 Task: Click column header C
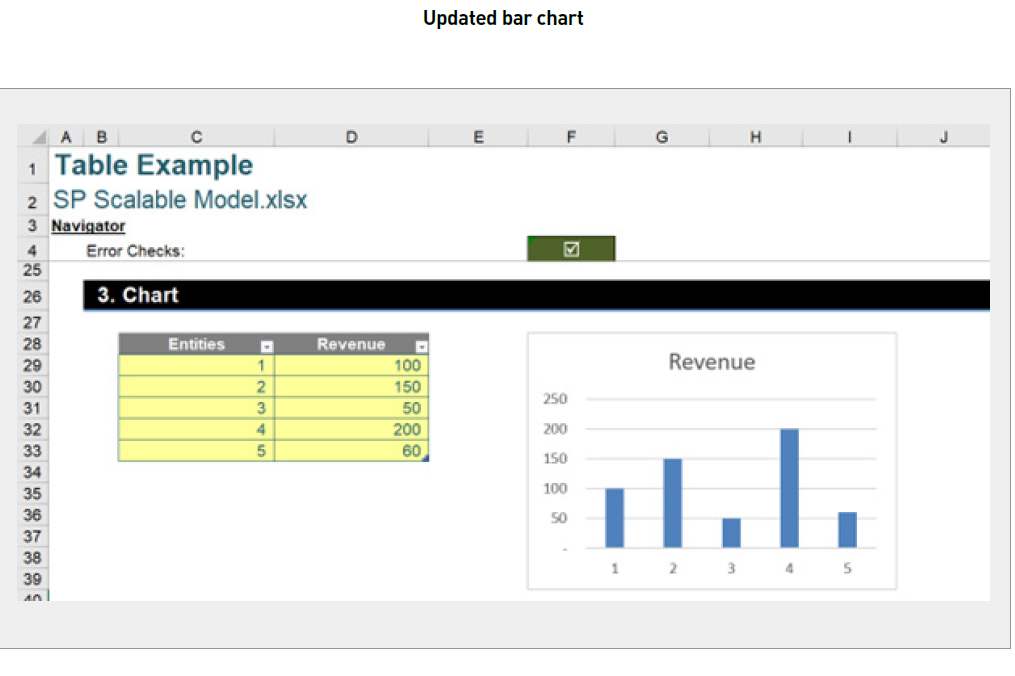(x=195, y=137)
